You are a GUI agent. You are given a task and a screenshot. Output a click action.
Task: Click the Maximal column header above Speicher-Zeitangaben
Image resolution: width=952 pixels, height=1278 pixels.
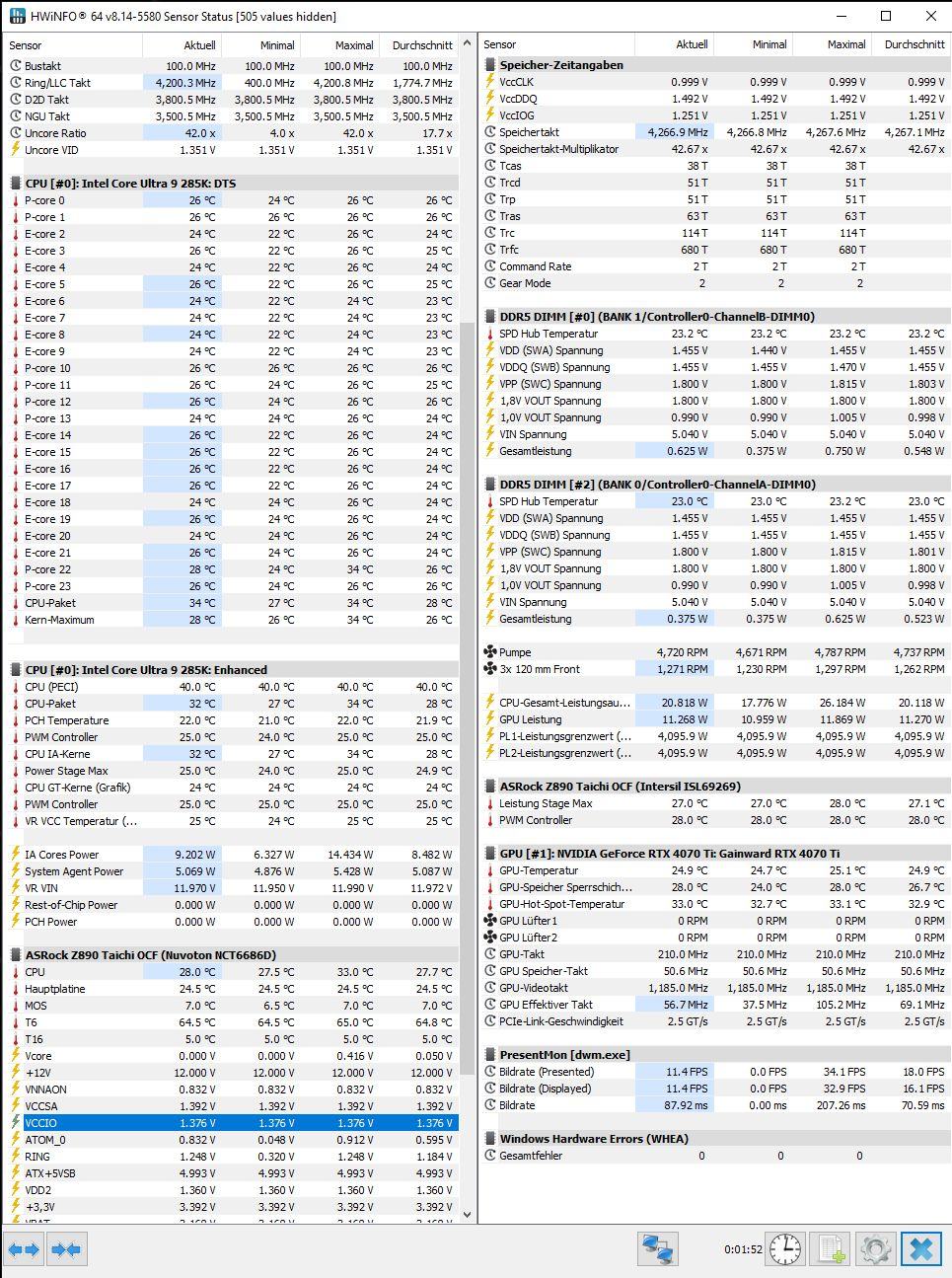[x=833, y=44]
